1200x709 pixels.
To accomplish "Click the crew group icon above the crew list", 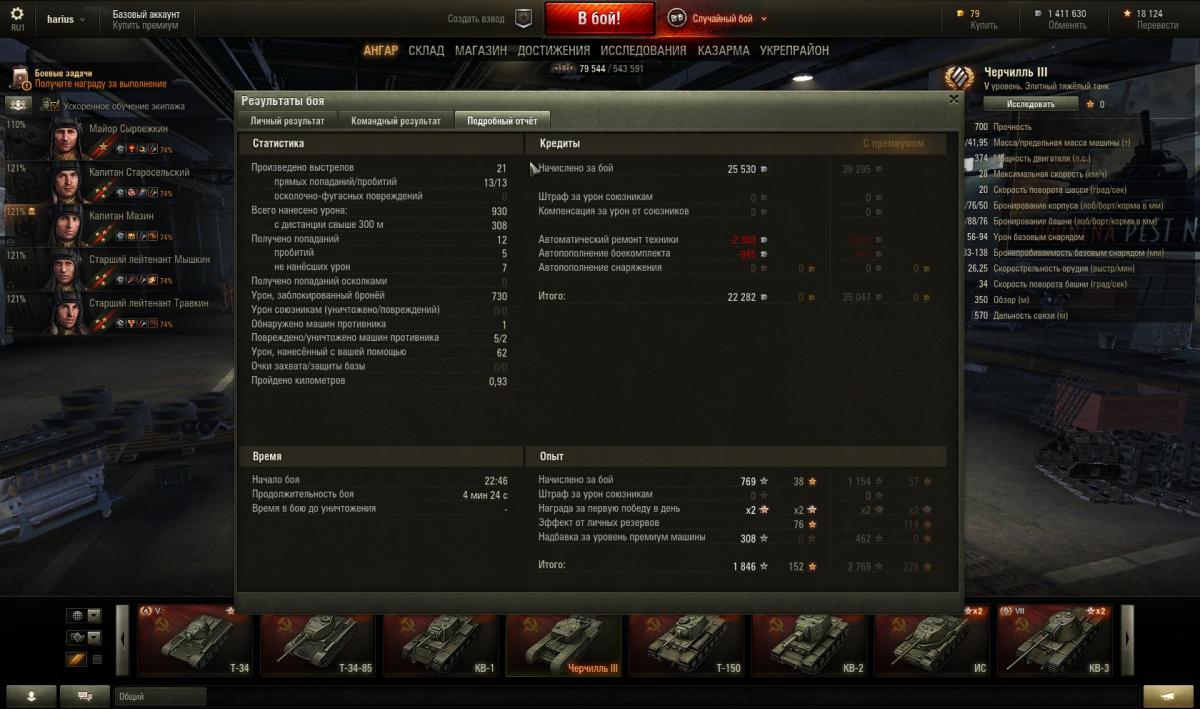I will pyautogui.click(x=19, y=104).
